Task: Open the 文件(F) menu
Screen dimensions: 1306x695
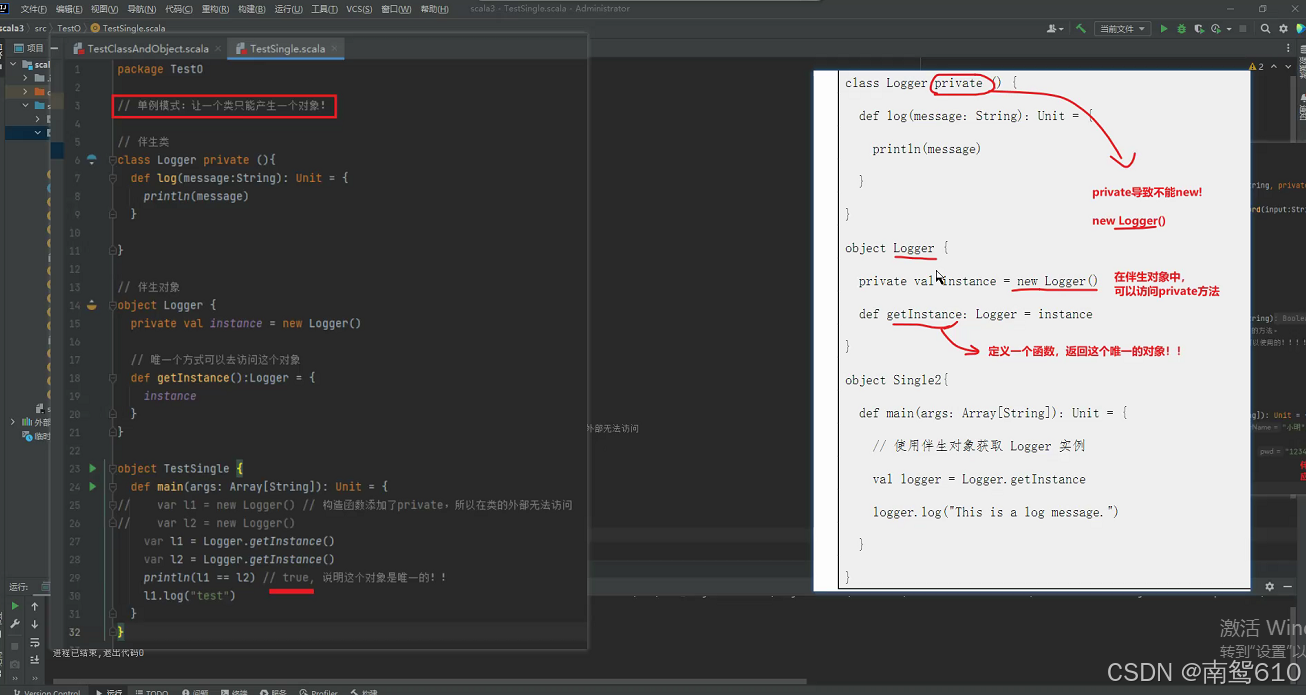Action: coord(33,9)
